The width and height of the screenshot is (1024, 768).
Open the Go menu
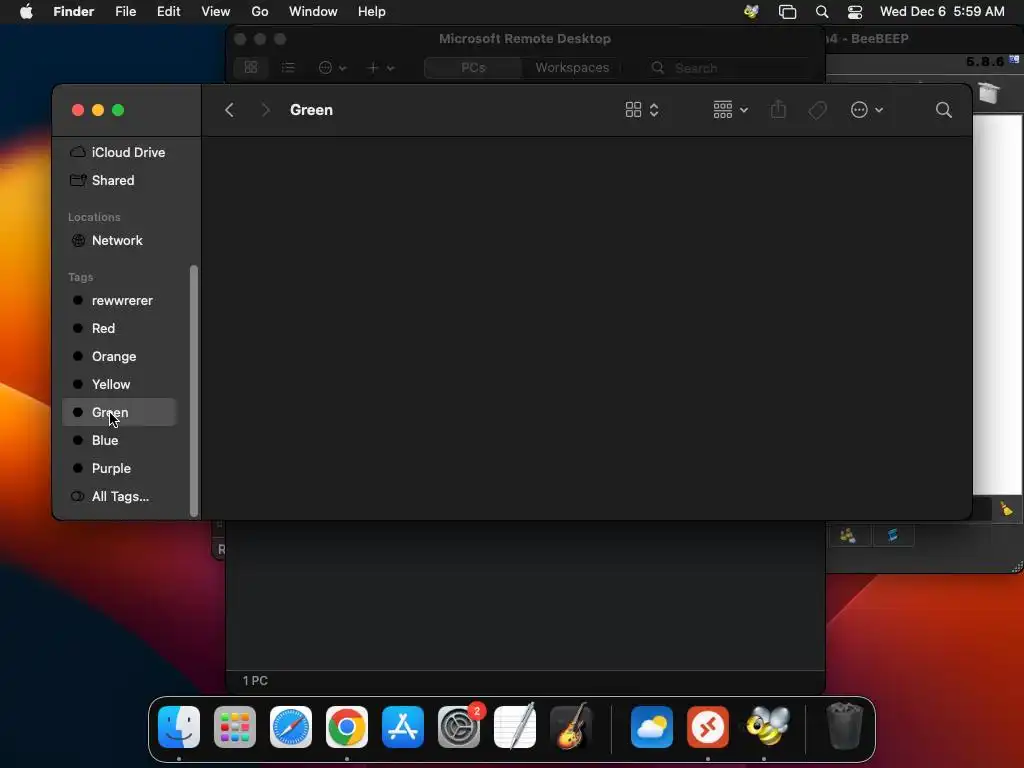tap(260, 12)
